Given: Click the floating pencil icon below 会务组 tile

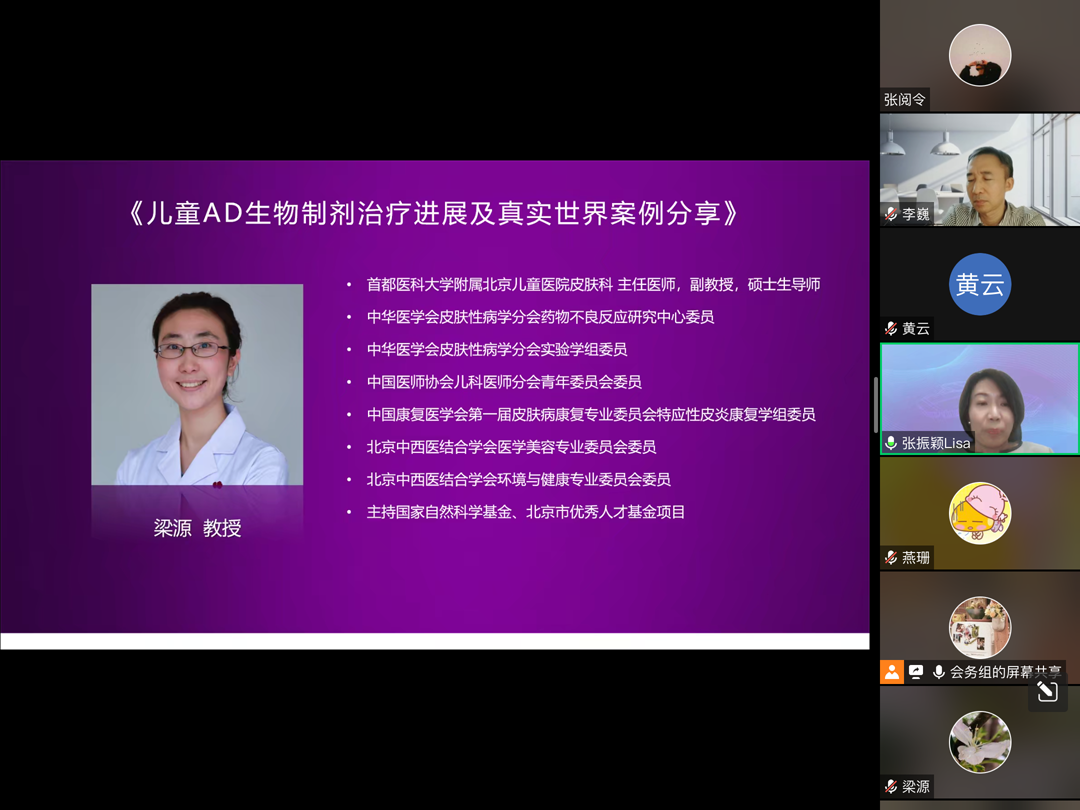Looking at the screenshot, I should [1047, 691].
